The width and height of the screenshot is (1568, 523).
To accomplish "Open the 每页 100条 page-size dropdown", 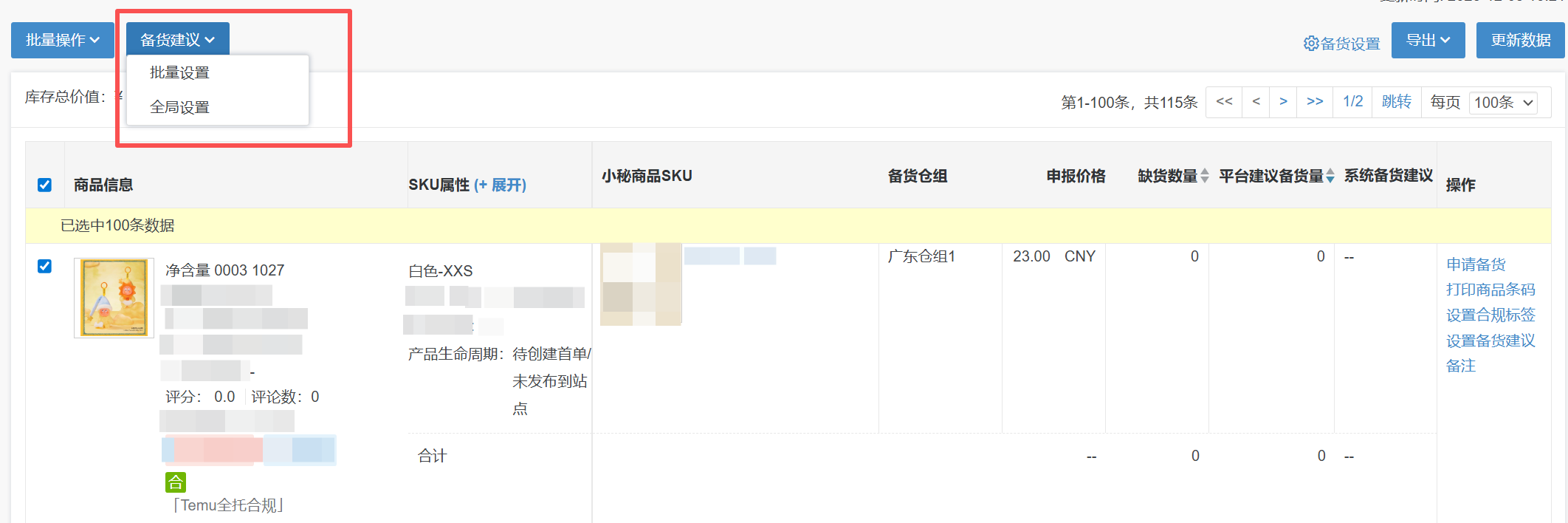I will pos(1503,103).
